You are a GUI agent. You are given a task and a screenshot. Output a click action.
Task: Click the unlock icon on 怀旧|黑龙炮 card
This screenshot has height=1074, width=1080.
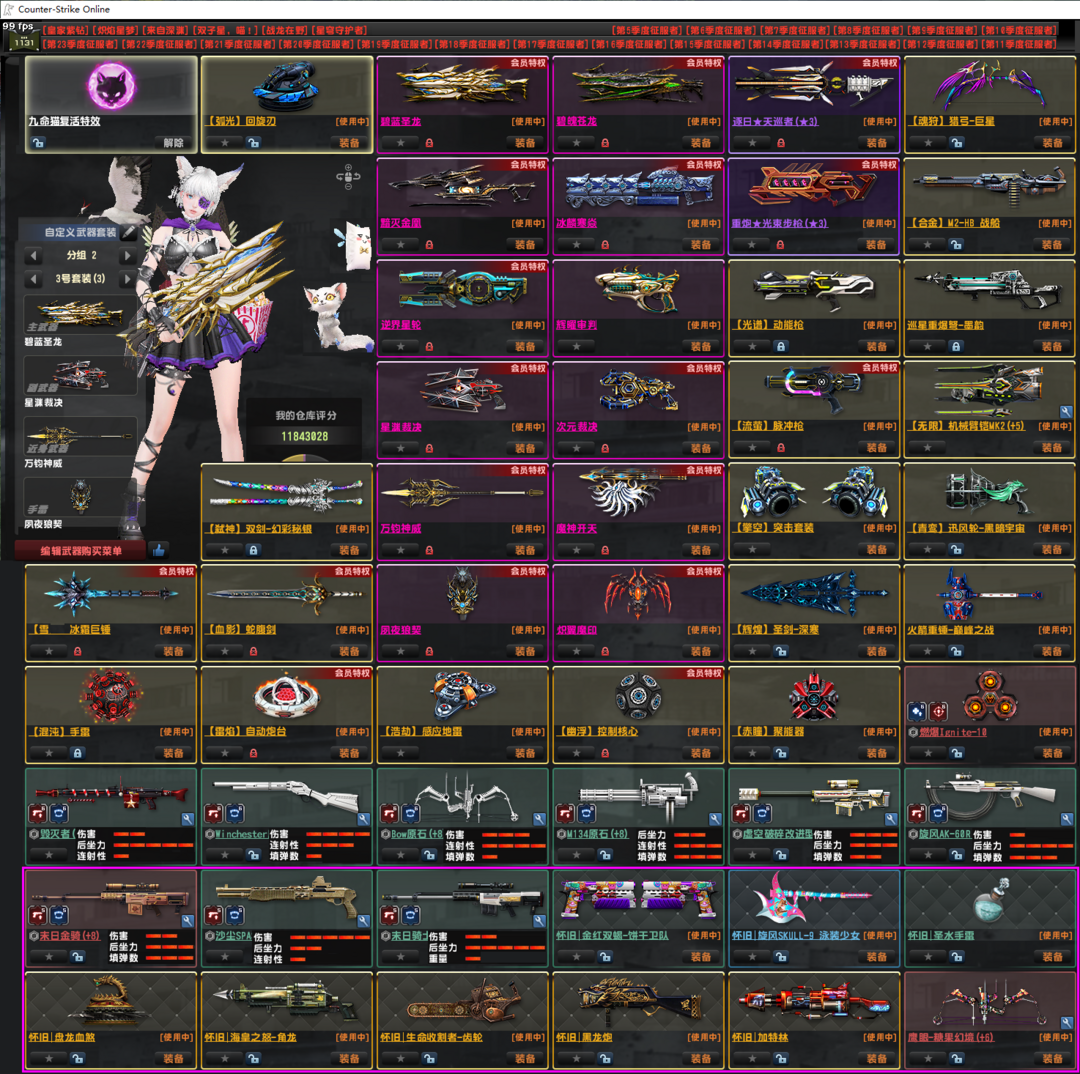click(x=605, y=1058)
